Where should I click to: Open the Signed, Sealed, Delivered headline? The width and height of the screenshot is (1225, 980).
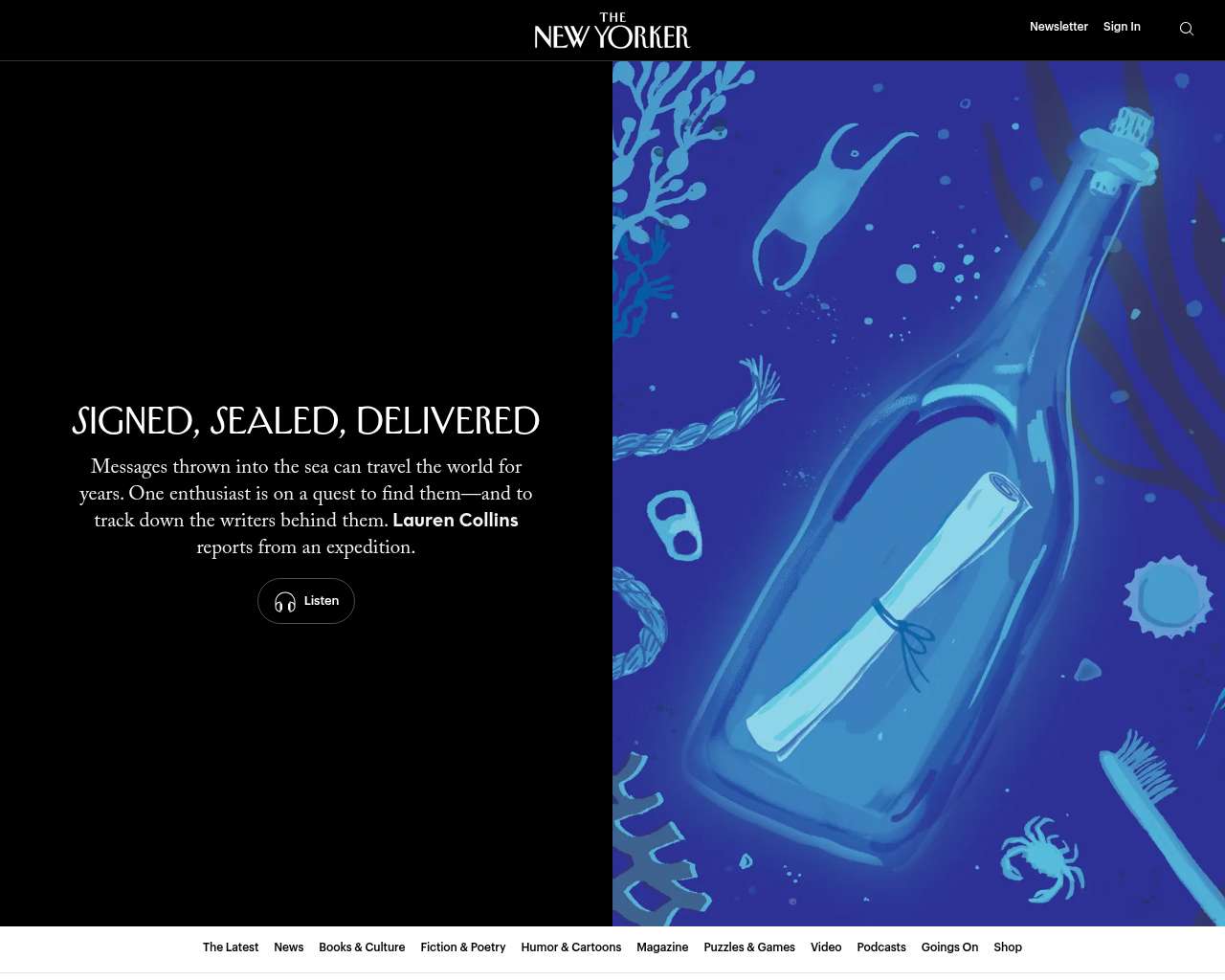306,422
